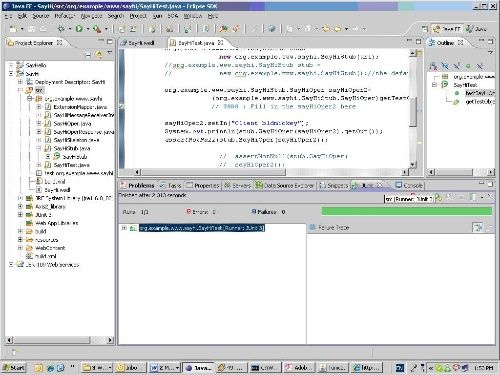Click the editor vertical scrollbar down arrow
The image size is (500, 375).
(413, 164)
